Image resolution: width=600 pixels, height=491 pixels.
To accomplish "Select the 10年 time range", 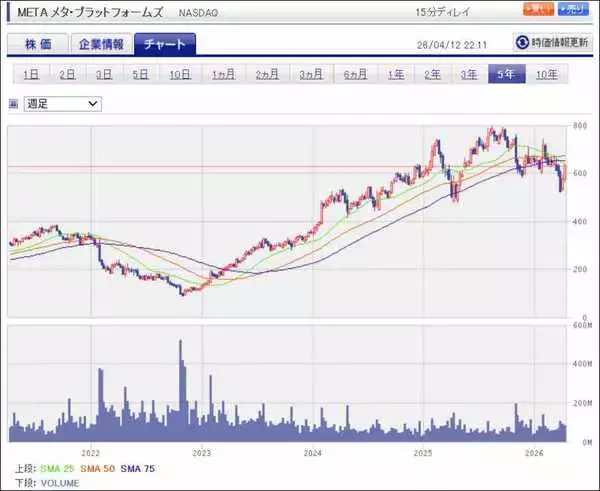I will click(546, 75).
